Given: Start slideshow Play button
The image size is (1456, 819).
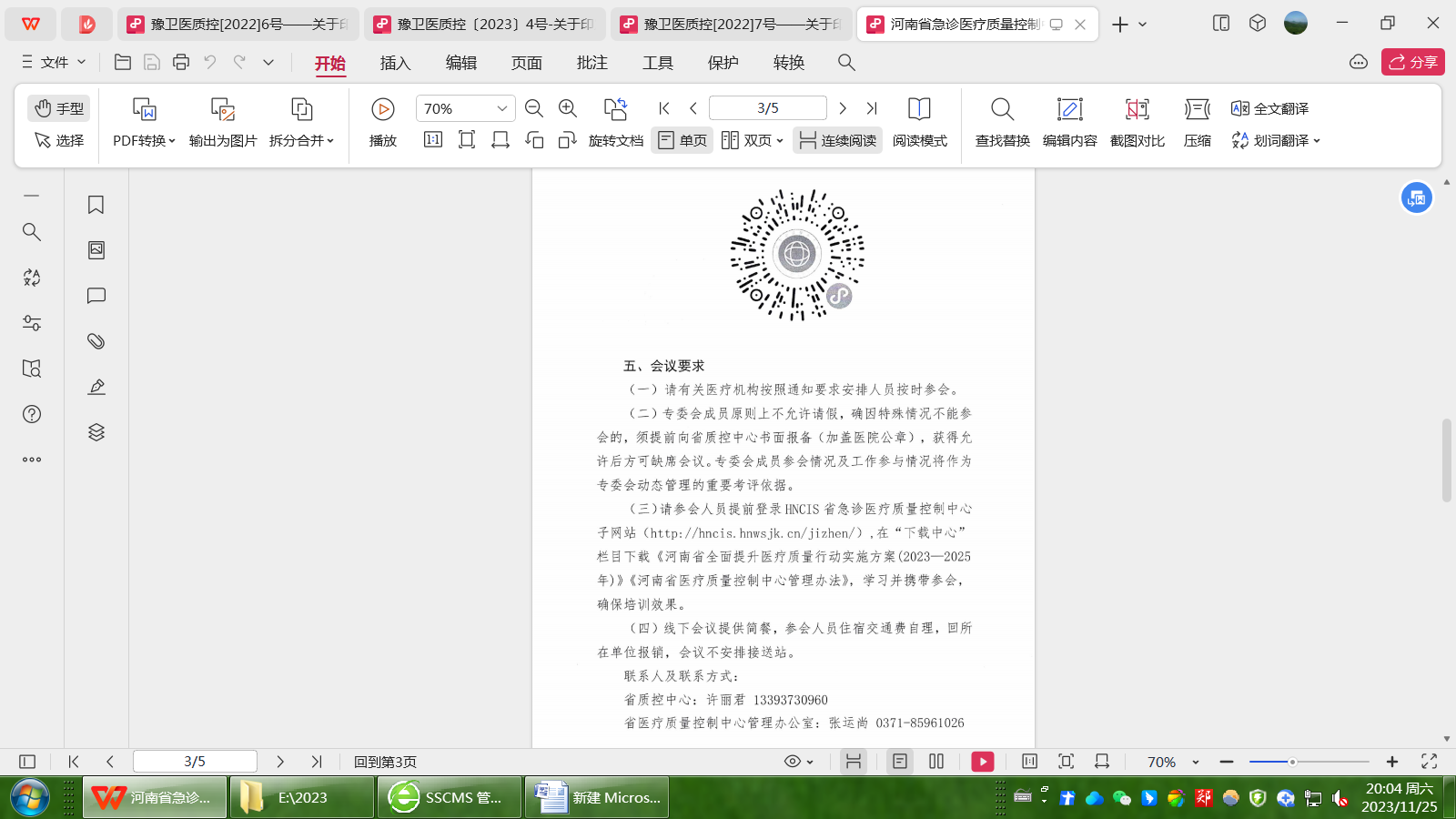Looking at the screenshot, I should [383, 123].
